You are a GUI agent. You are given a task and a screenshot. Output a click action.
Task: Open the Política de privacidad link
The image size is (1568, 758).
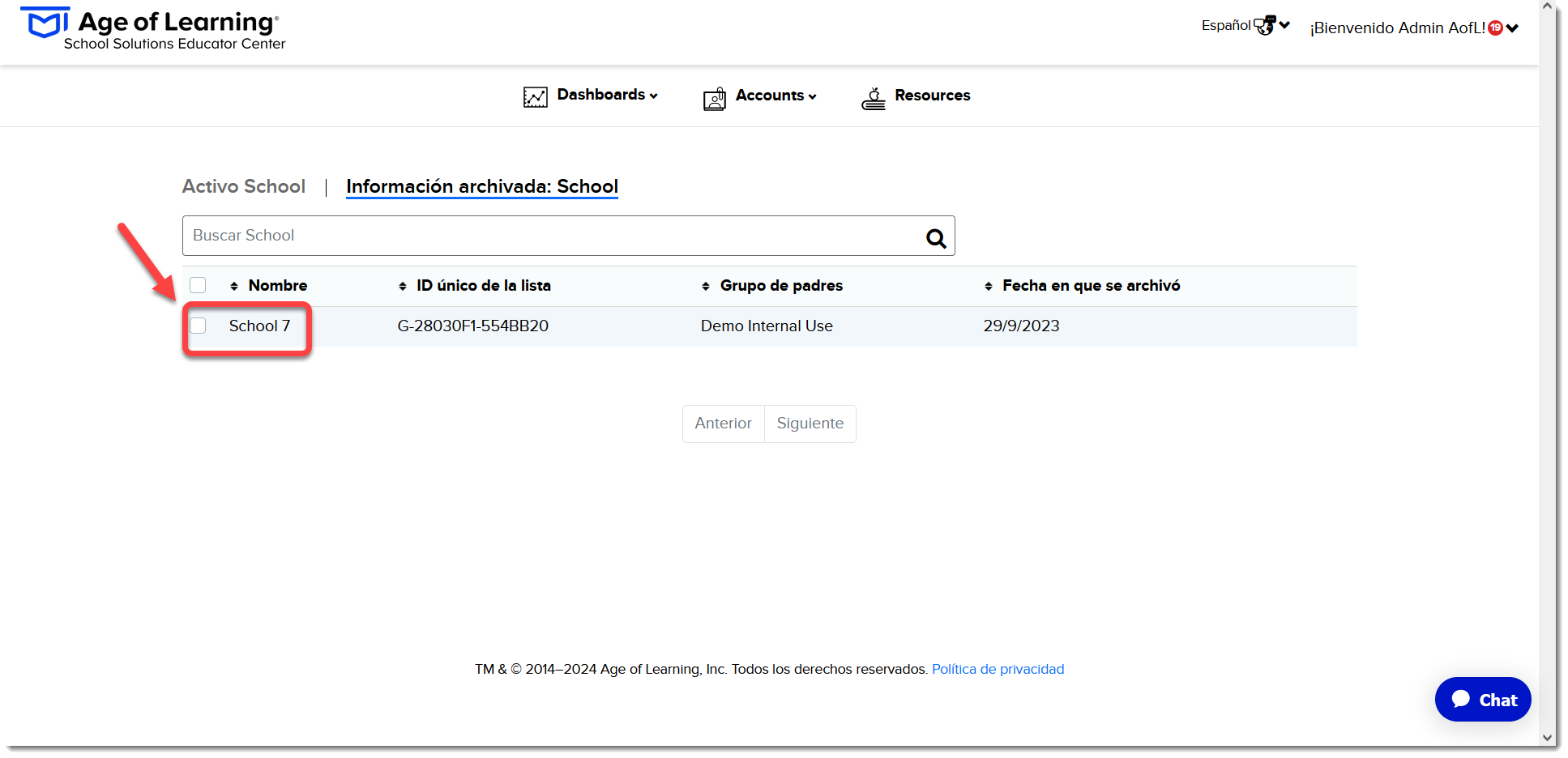point(998,669)
